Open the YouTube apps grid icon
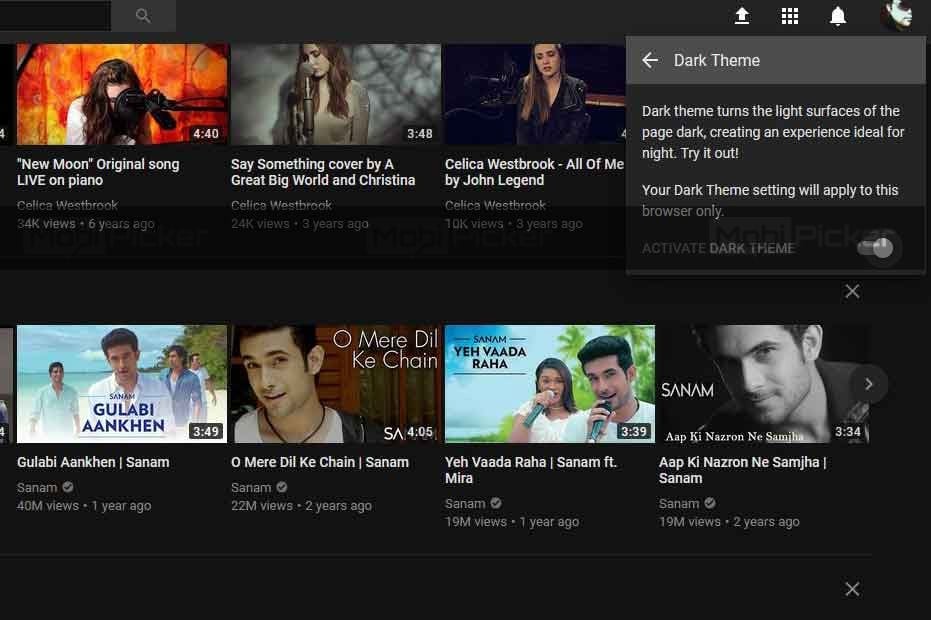The image size is (931, 620). pos(790,16)
